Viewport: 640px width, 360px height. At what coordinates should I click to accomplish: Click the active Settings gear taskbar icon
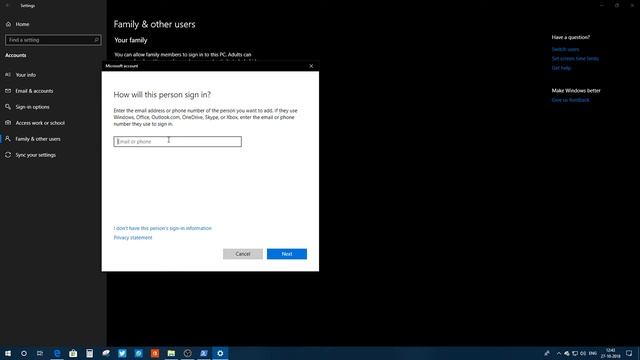click(x=220, y=353)
